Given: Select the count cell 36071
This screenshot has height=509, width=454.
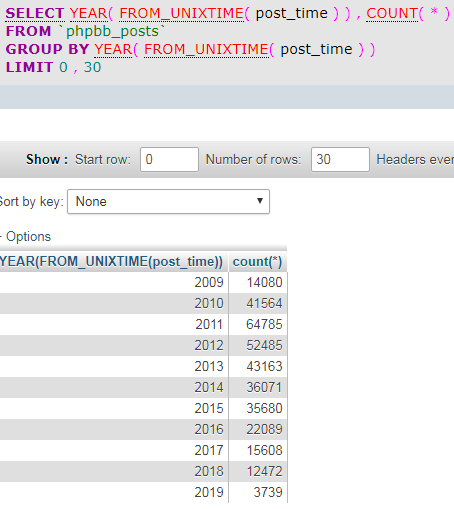Looking at the screenshot, I should 264,387.
